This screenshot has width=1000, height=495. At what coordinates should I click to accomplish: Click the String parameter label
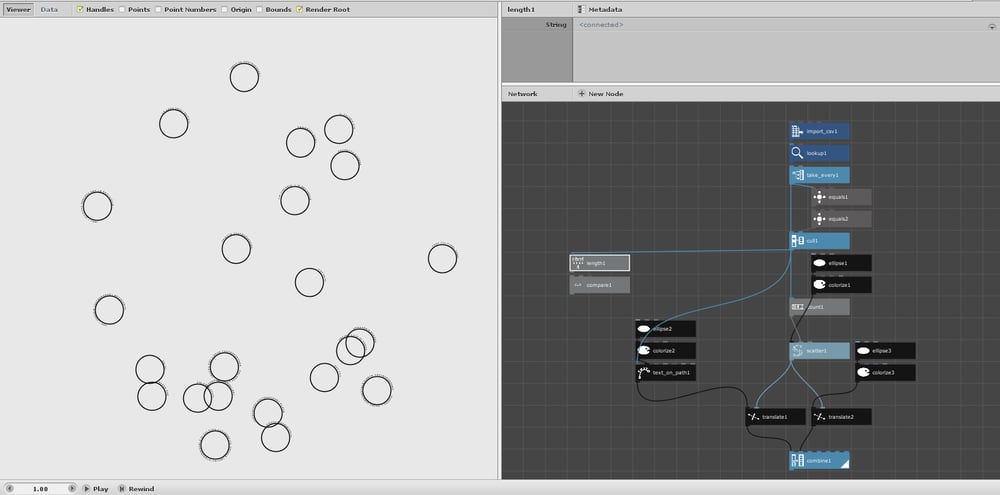click(x=555, y=25)
